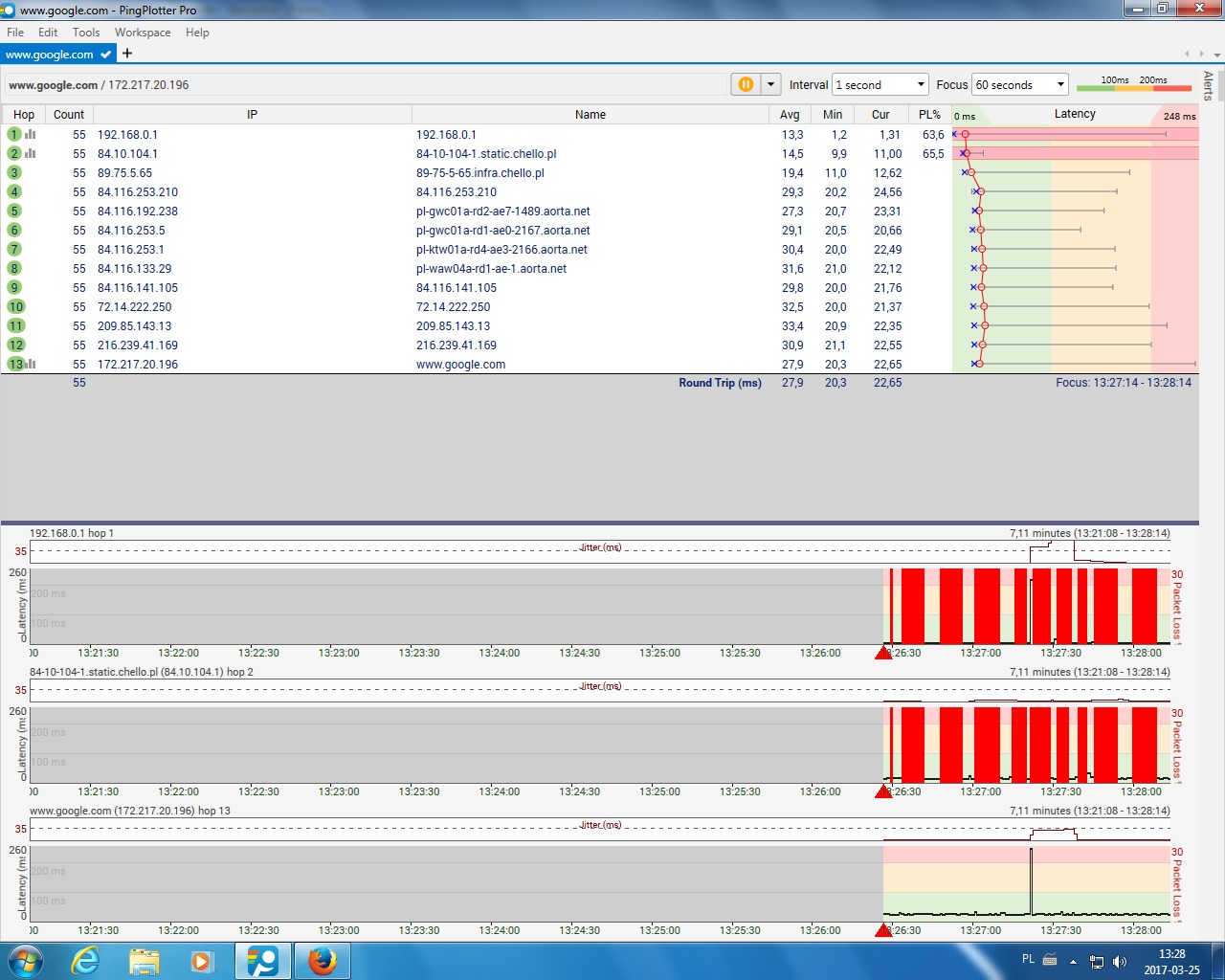Sort by the Count column header
The image size is (1225, 980).
coord(69,114)
